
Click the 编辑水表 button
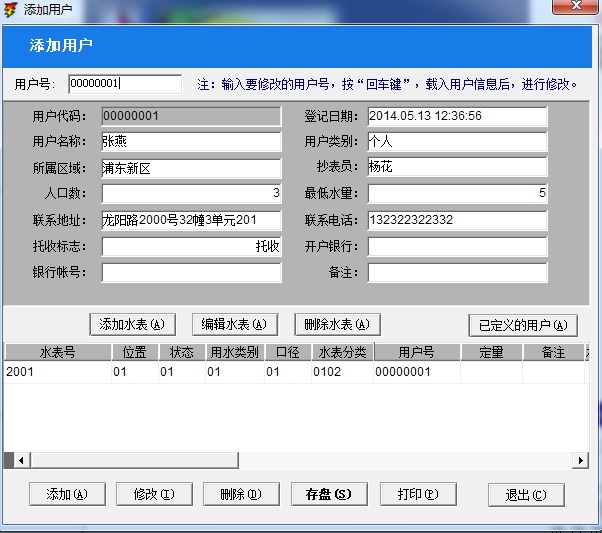[235, 324]
